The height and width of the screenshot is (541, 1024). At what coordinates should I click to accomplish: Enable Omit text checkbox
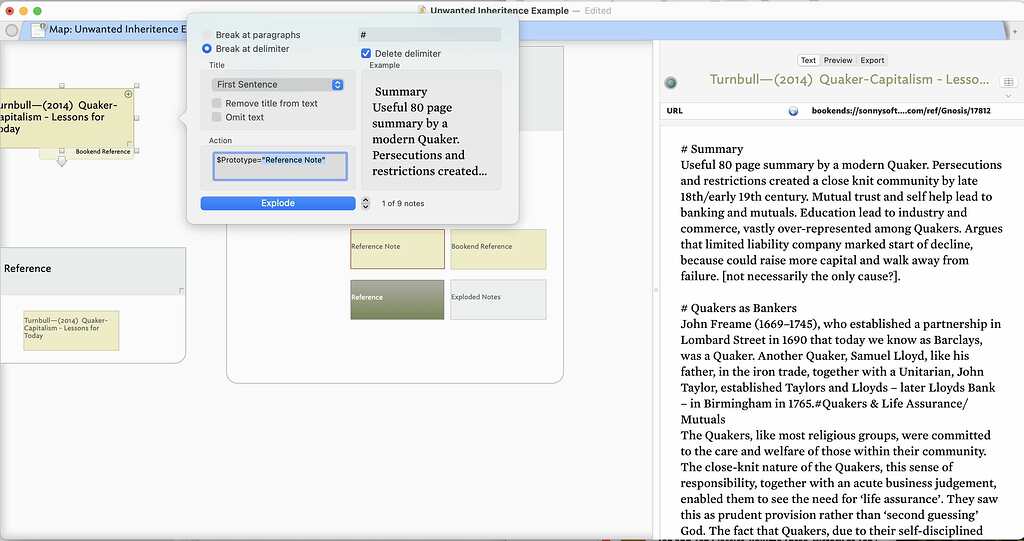(217, 117)
